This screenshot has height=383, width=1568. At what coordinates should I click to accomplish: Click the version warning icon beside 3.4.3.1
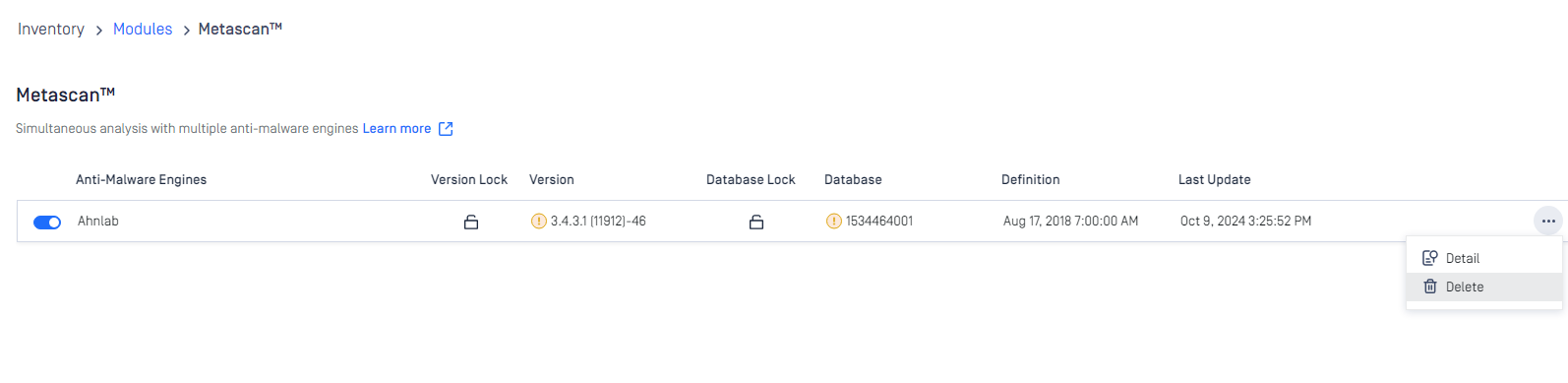coord(538,222)
